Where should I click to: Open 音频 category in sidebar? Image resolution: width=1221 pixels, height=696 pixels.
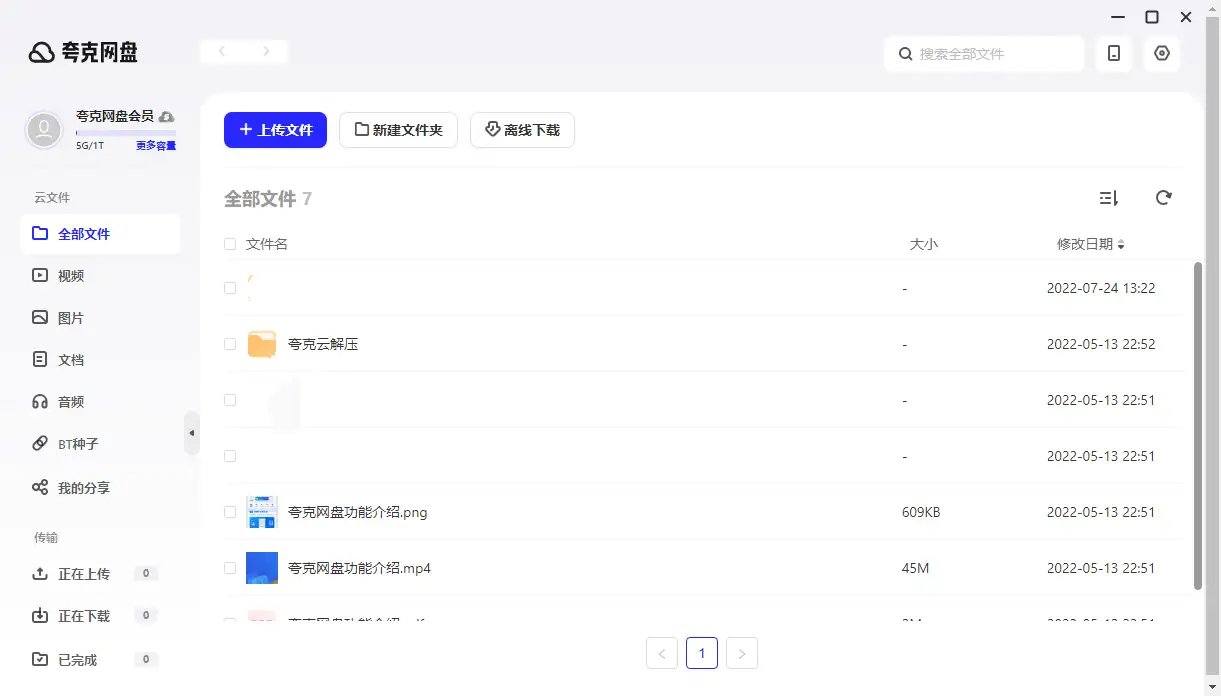pos(100,402)
